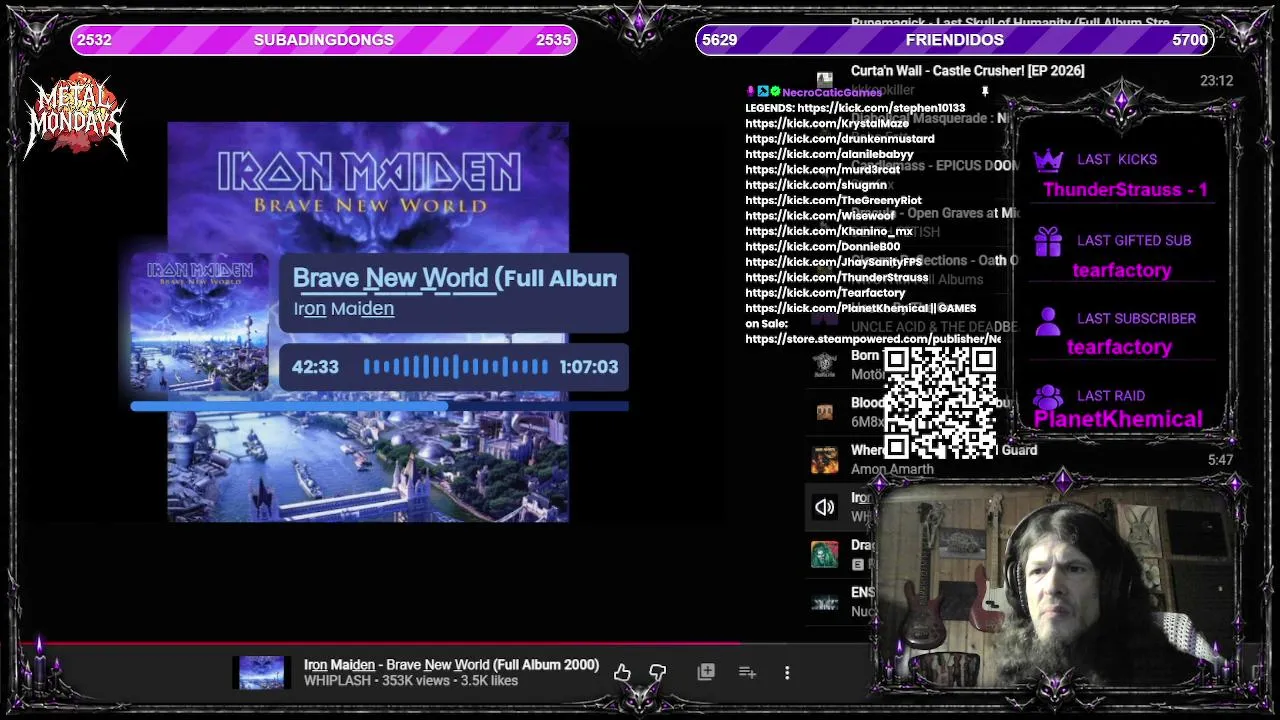Open the kick.com/shugmn link
The width and height of the screenshot is (1280, 720).
click(816, 185)
